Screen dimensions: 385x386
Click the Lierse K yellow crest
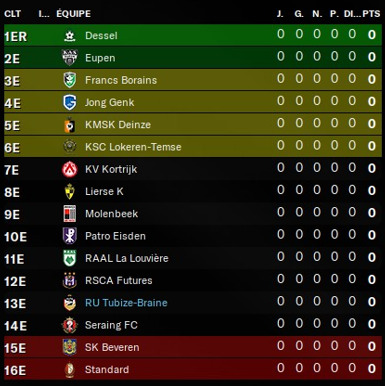tap(70, 192)
